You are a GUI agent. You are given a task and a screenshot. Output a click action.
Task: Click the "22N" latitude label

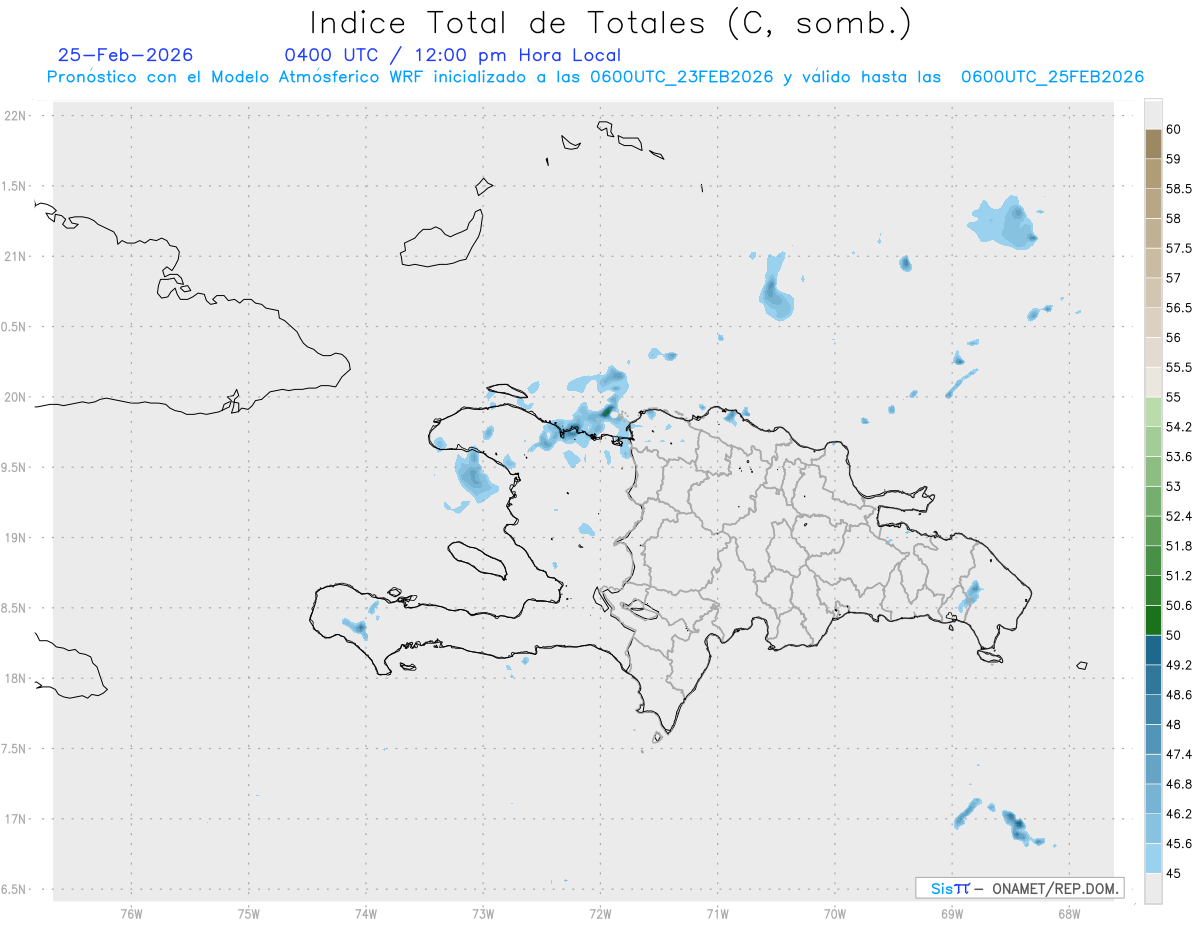[16, 116]
